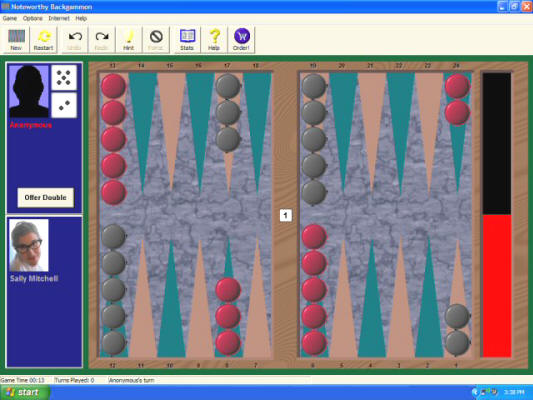
Task: Pick the red checker nearest center on point 8
Action: [228, 290]
